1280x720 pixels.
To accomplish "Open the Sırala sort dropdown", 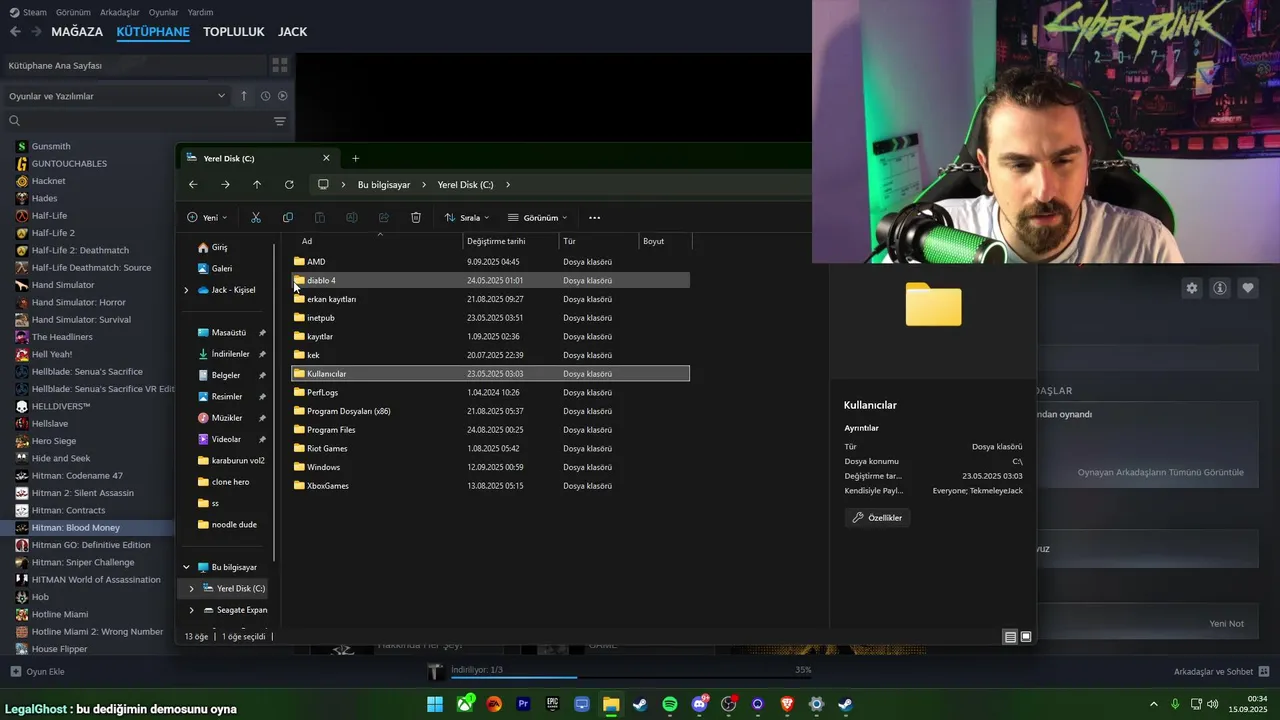I will (467, 217).
